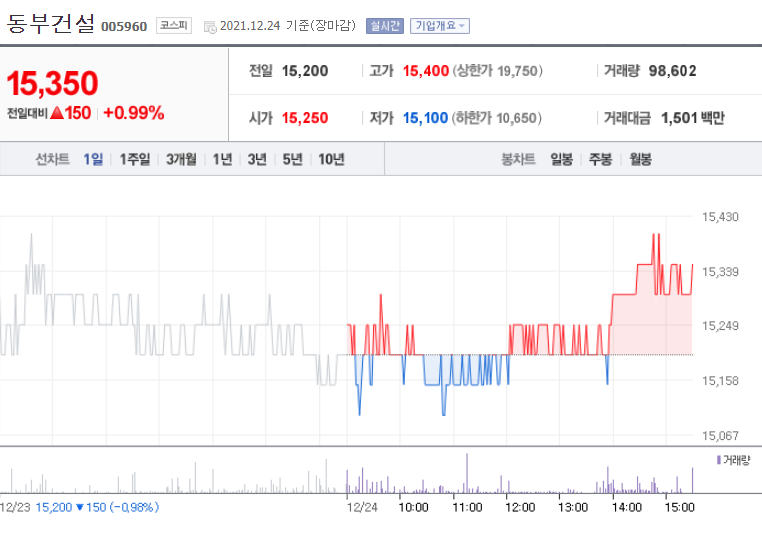
Task: Click the 고가 value 15,400
Action: tap(426, 71)
